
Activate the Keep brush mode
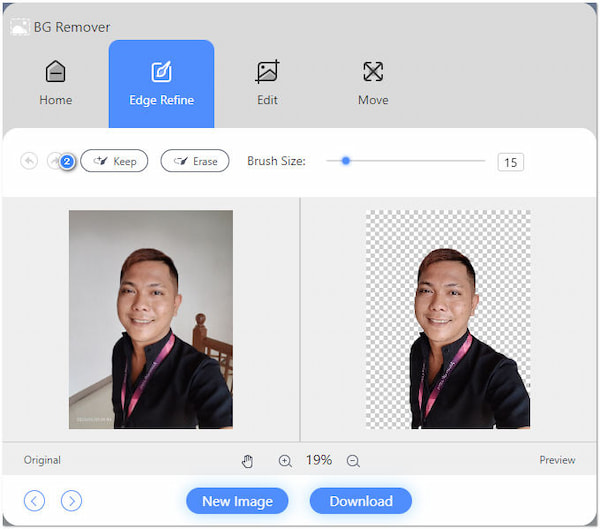pyautogui.click(x=114, y=161)
